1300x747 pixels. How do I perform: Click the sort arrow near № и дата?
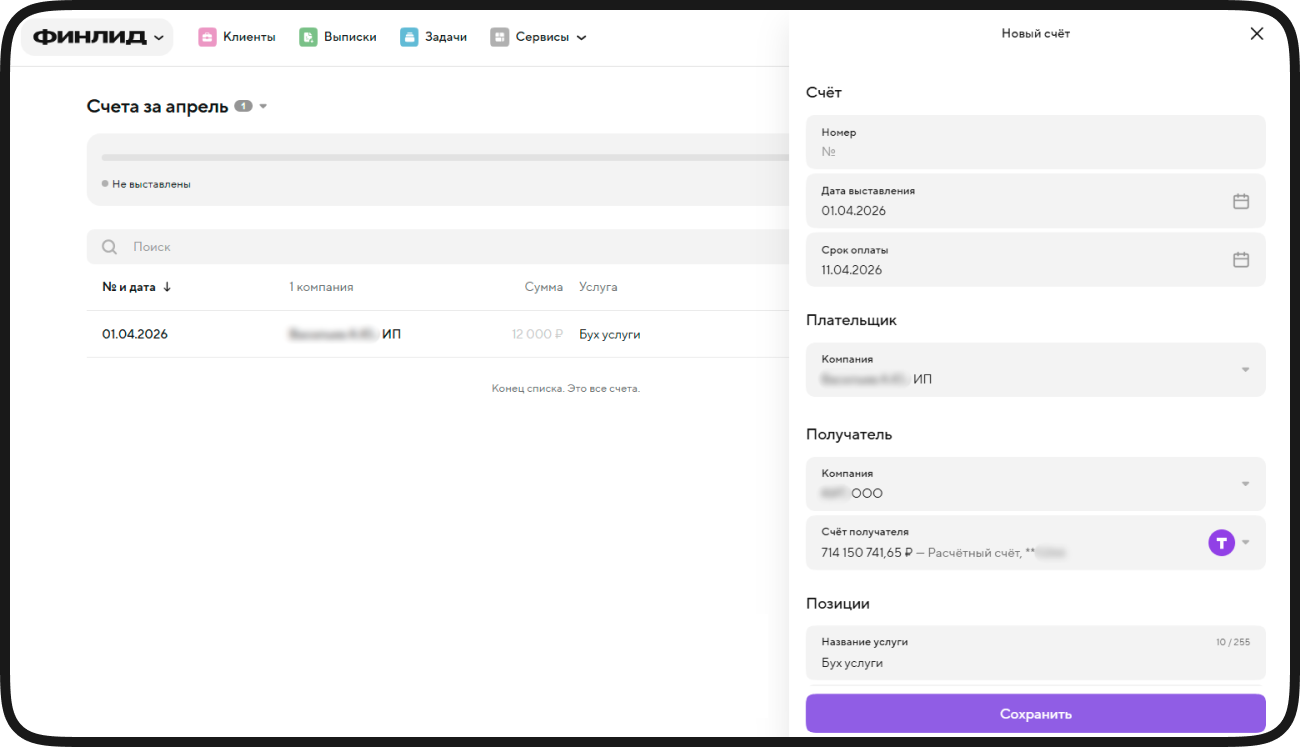pos(167,287)
